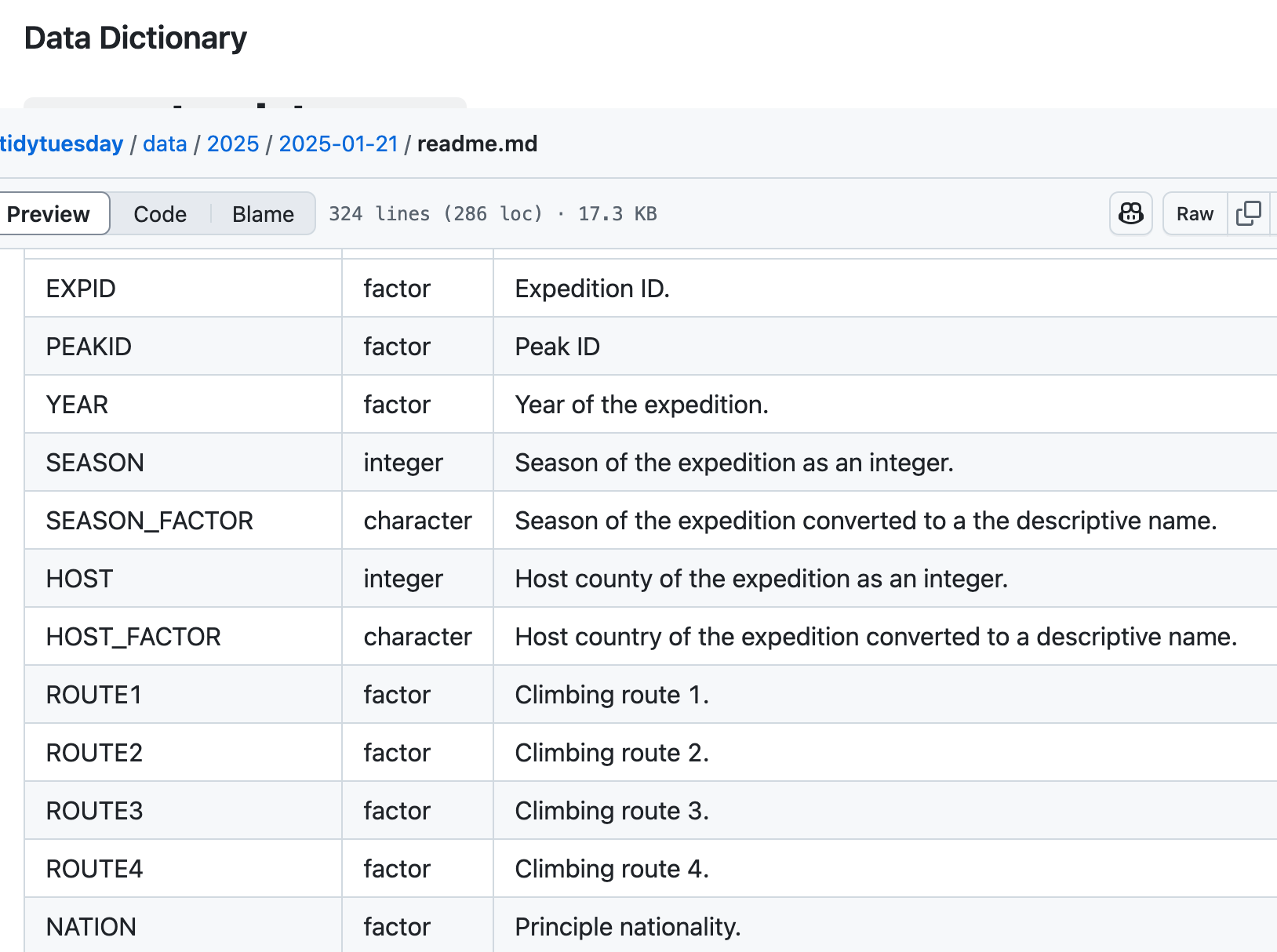The width and height of the screenshot is (1277, 952).
Task: Go to tidytuesday repository root link
Action: [x=61, y=144]
